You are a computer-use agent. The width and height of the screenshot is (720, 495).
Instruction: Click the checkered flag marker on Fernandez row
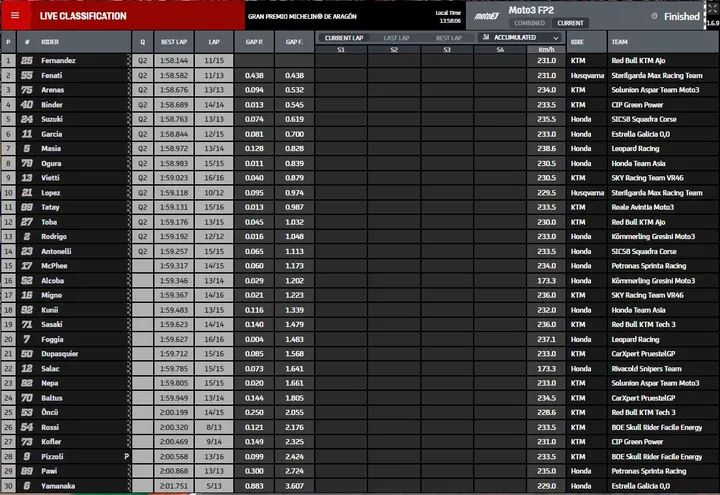129,61
